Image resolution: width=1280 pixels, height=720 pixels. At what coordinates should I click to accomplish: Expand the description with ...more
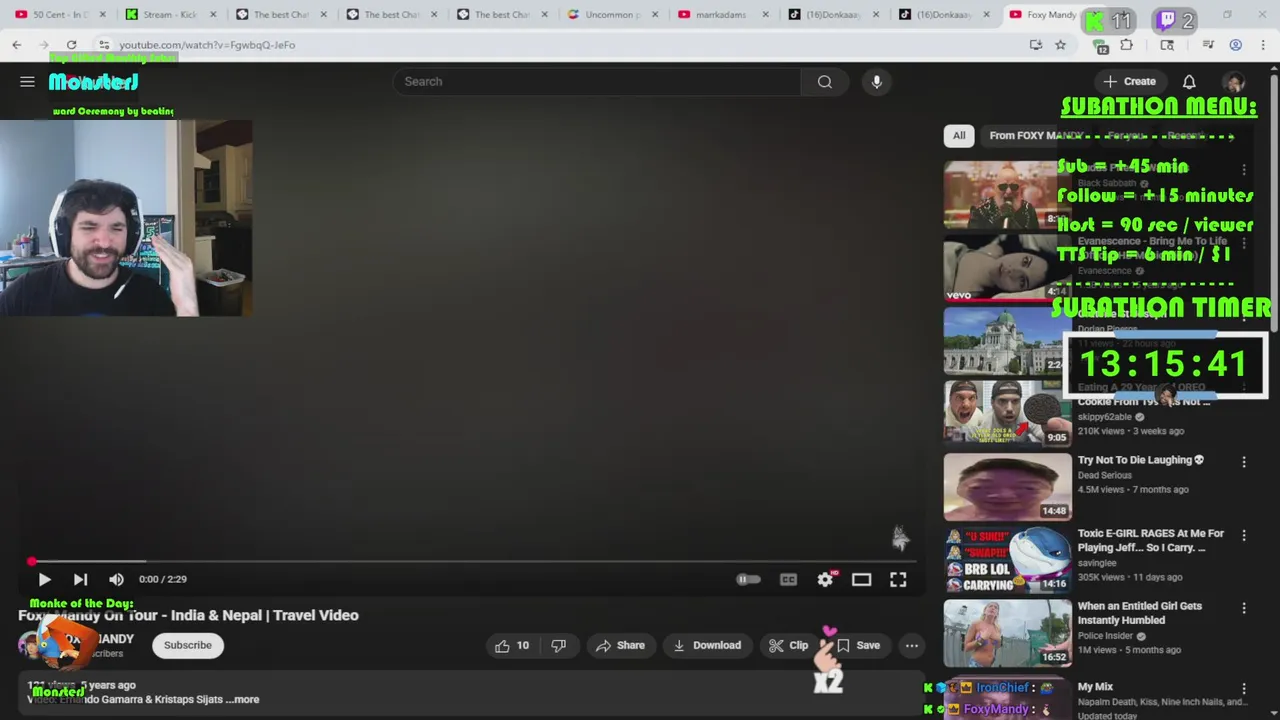[246, 699]
